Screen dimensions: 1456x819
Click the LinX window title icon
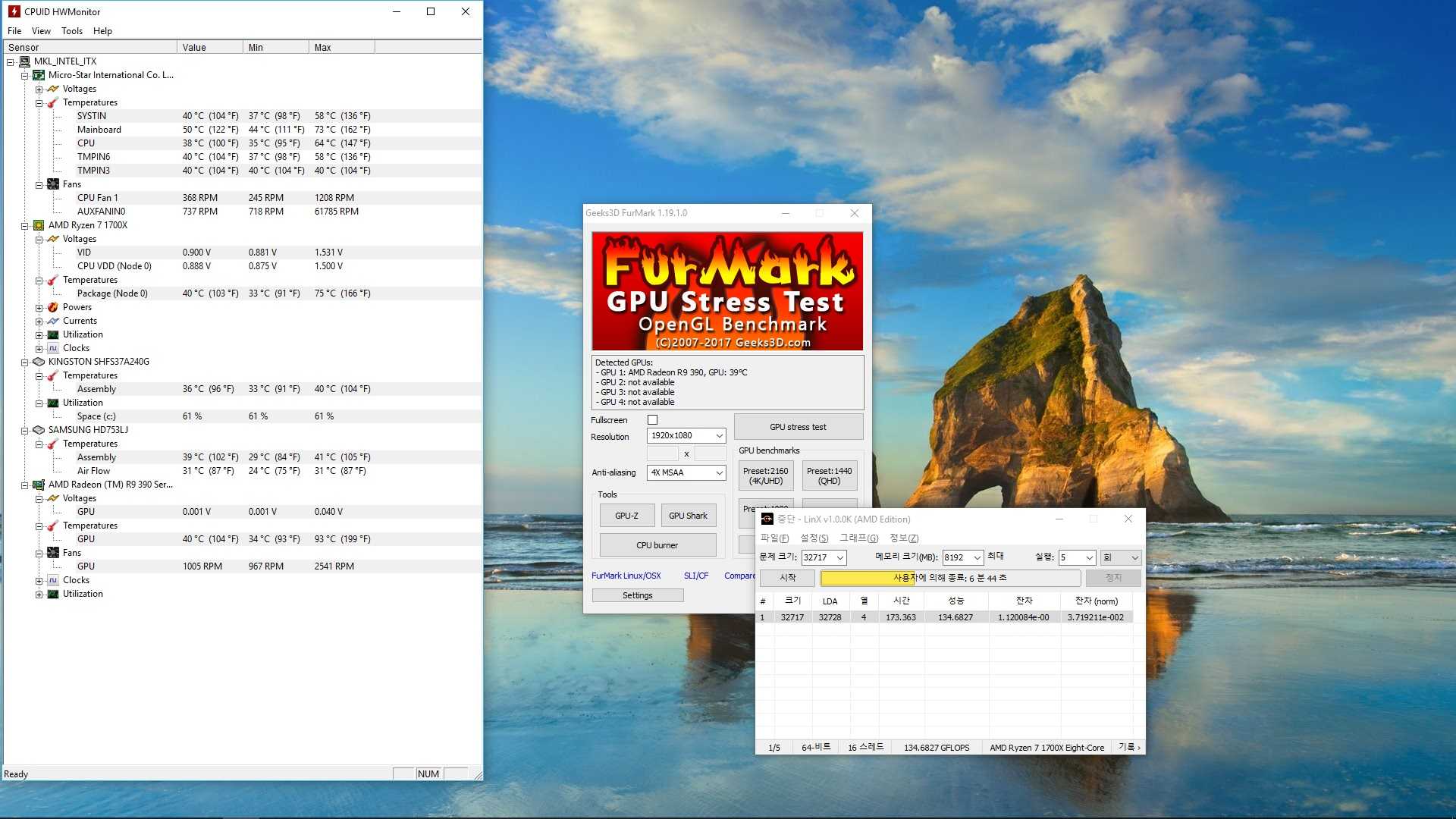click(767, 519)
